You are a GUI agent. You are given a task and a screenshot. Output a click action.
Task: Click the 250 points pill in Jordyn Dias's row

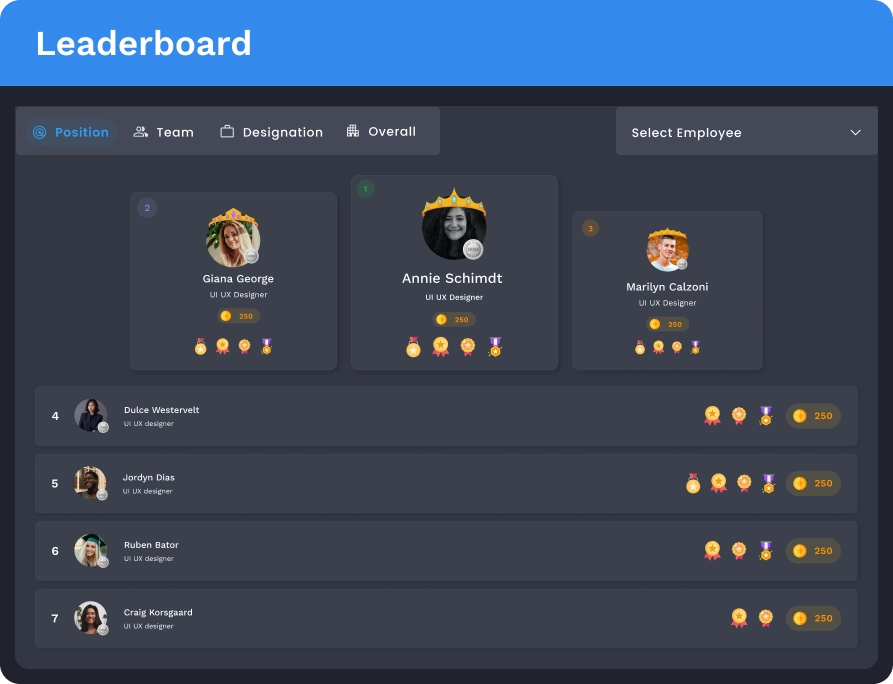[813, 483]
